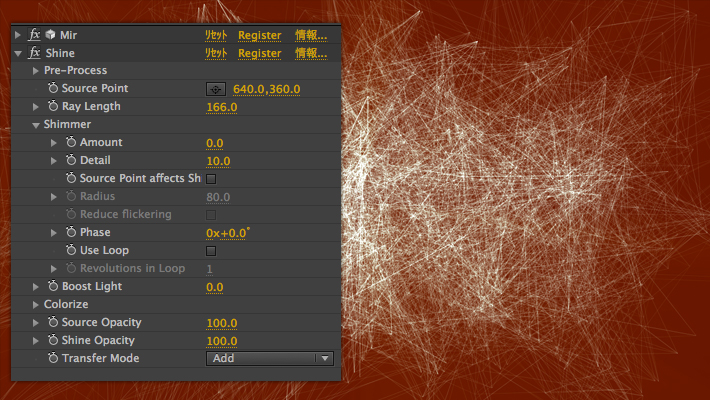Click the Mir effect Register link

click(259, 35)
